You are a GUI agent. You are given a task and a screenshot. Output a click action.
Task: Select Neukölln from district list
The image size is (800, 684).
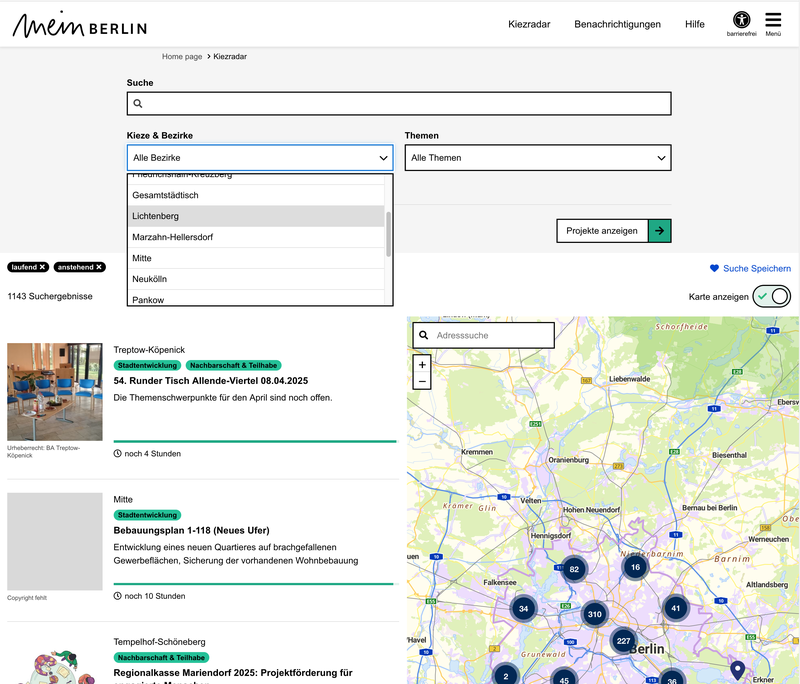pos(256,279)
